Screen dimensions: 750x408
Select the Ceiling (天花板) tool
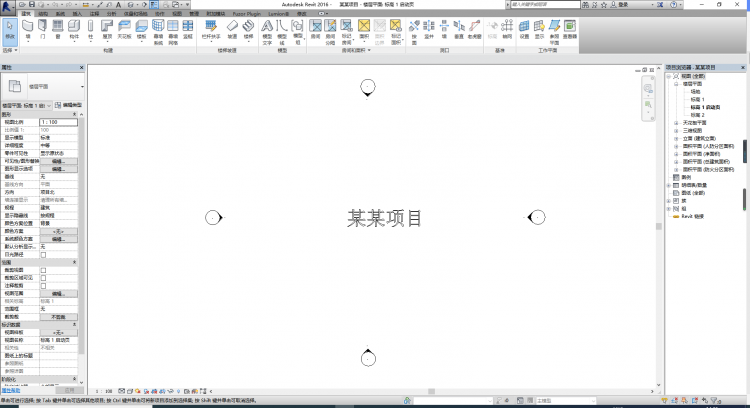click(124, 30)
